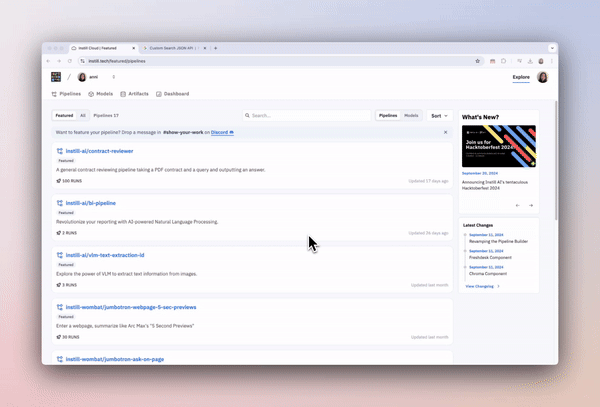
Task: Dismiss the feature-your-pipeline banner
Action: pos(445,132)
